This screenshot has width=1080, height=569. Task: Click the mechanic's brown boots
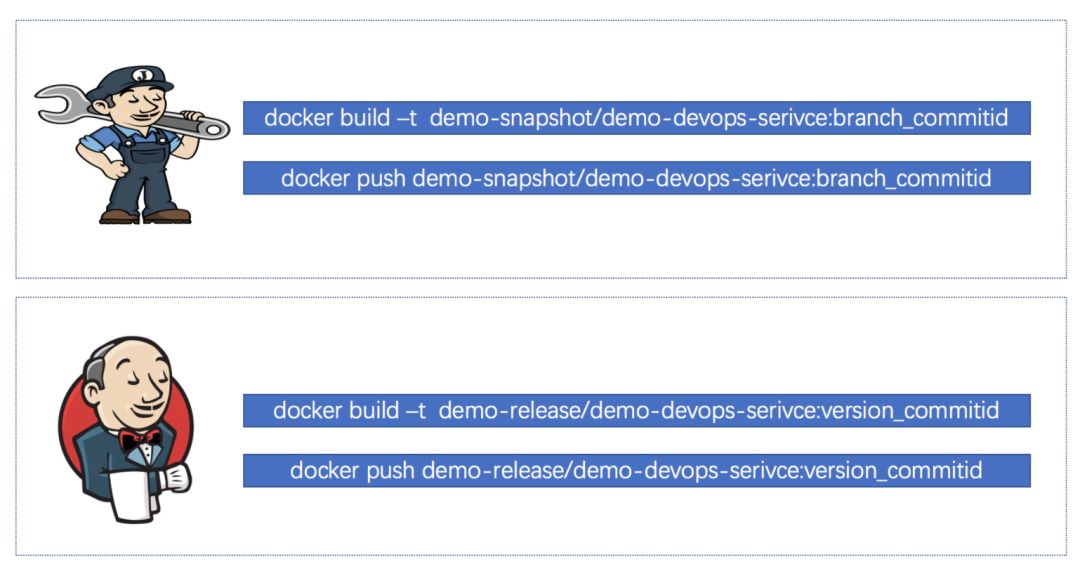145,215
